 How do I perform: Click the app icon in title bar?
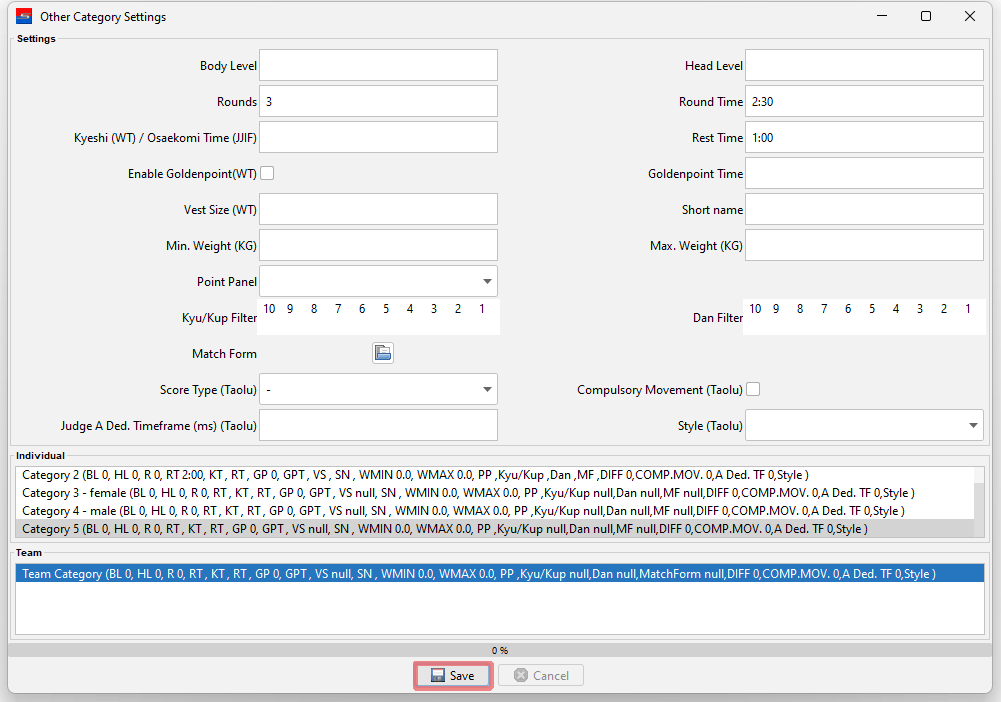[24, 17]
